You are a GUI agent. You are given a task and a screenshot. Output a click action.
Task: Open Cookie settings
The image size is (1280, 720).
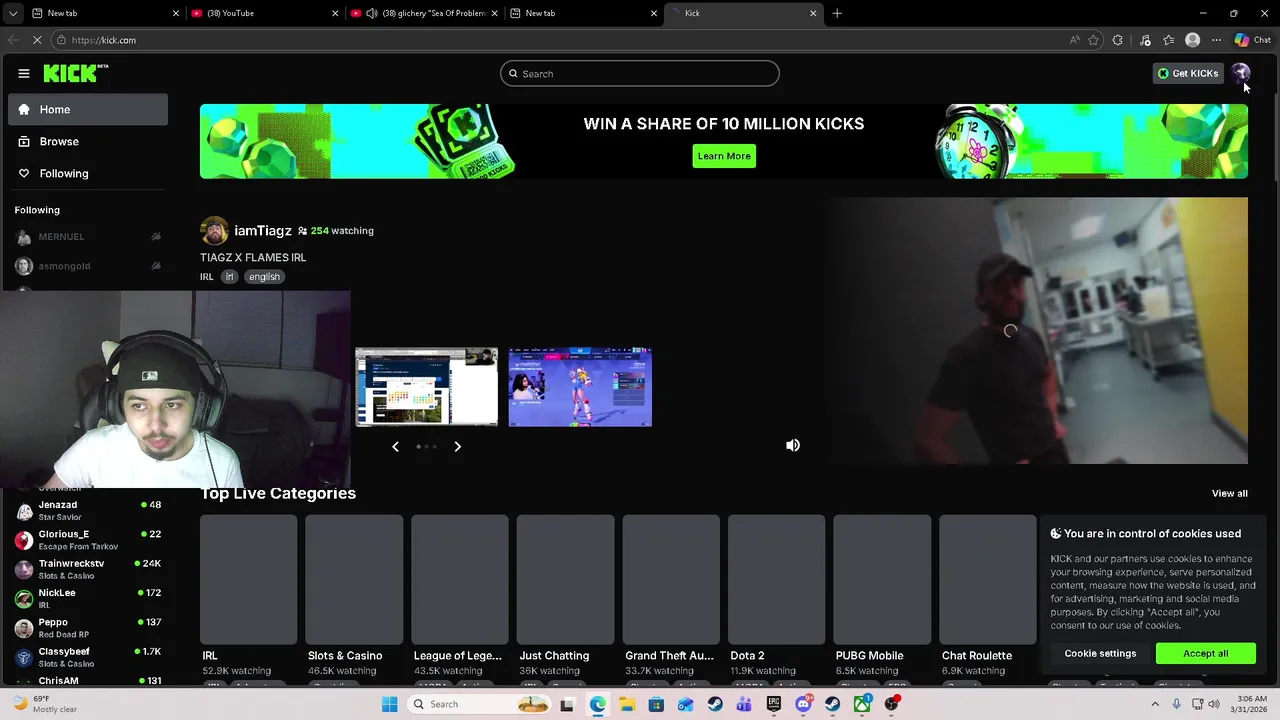pyautogui.click(x=1100, y=653)
